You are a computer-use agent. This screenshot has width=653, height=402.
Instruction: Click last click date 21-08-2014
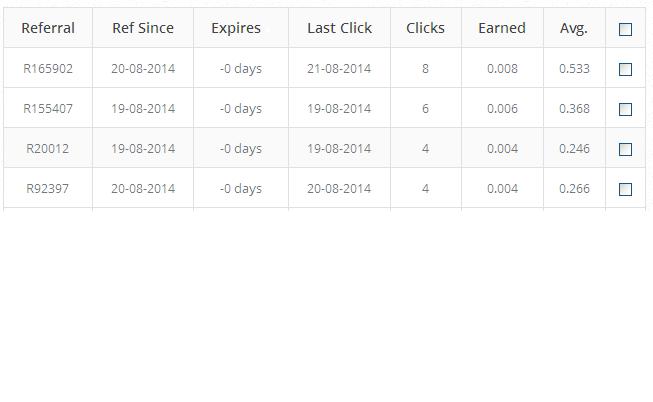click(x=339, y=68)
